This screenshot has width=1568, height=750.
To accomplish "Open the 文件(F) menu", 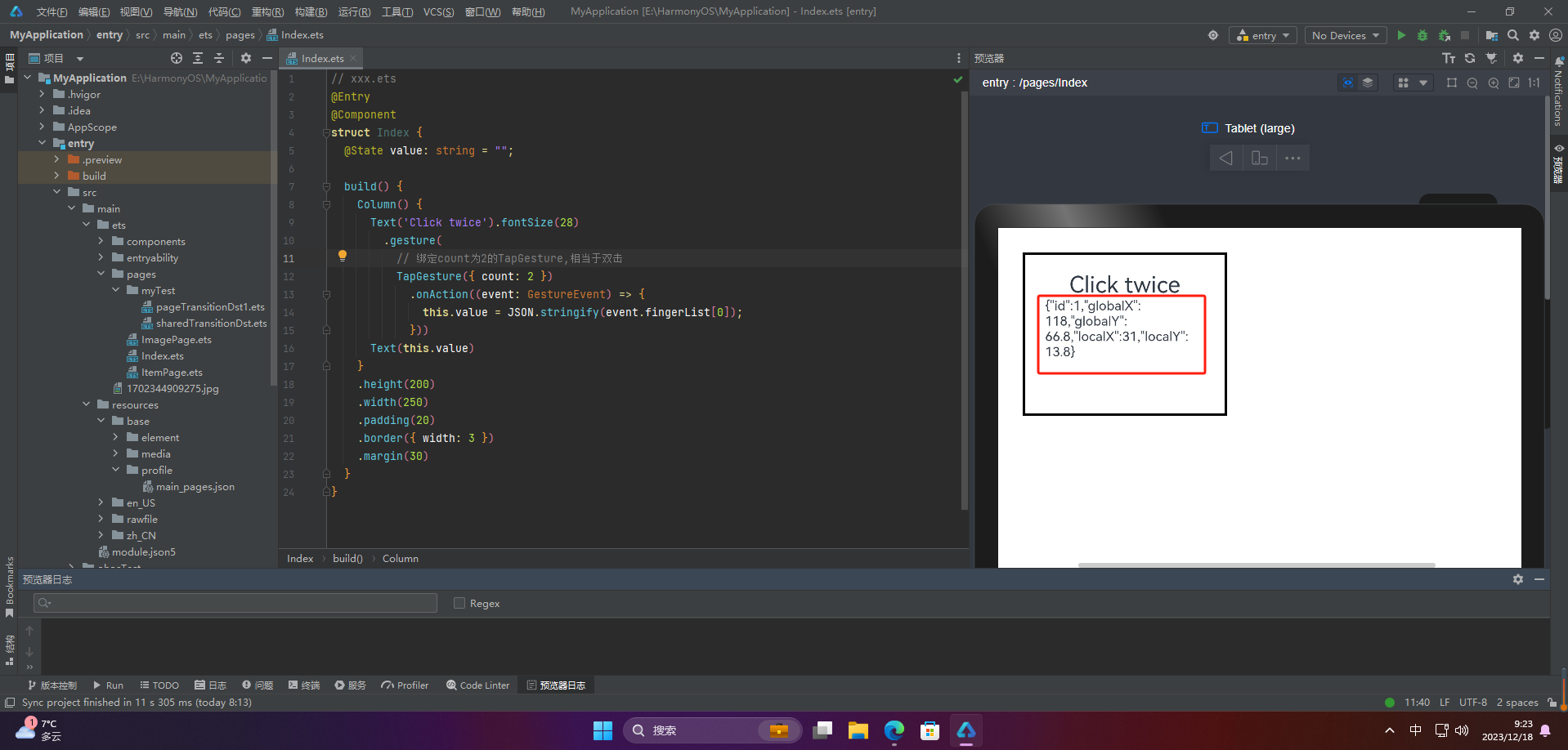I will pyautogui.click(x=52, y=11).
